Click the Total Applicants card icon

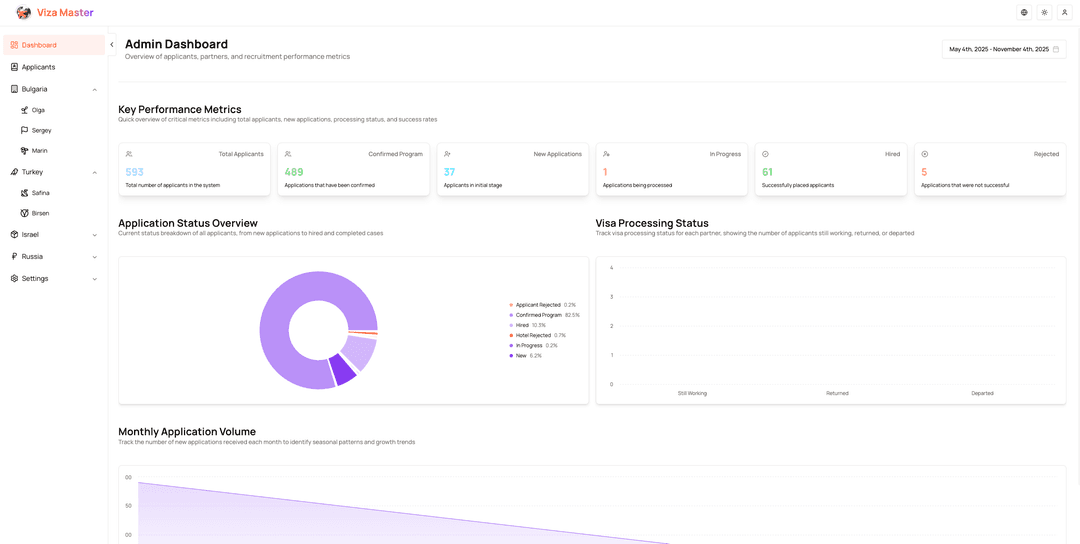[129, 154]
